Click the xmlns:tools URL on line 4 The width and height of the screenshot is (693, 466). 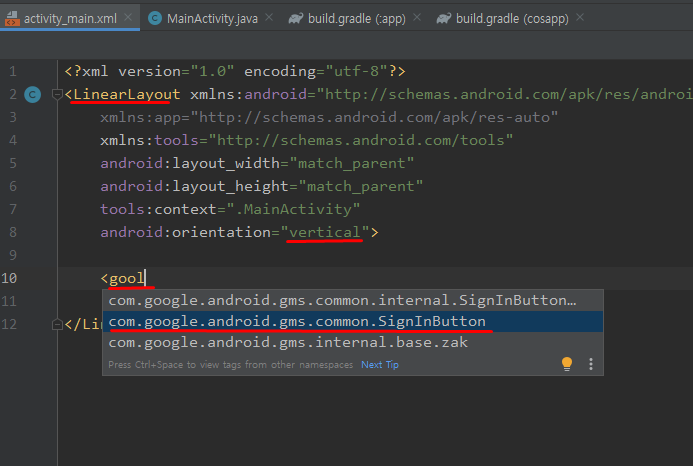pos(361,141)
